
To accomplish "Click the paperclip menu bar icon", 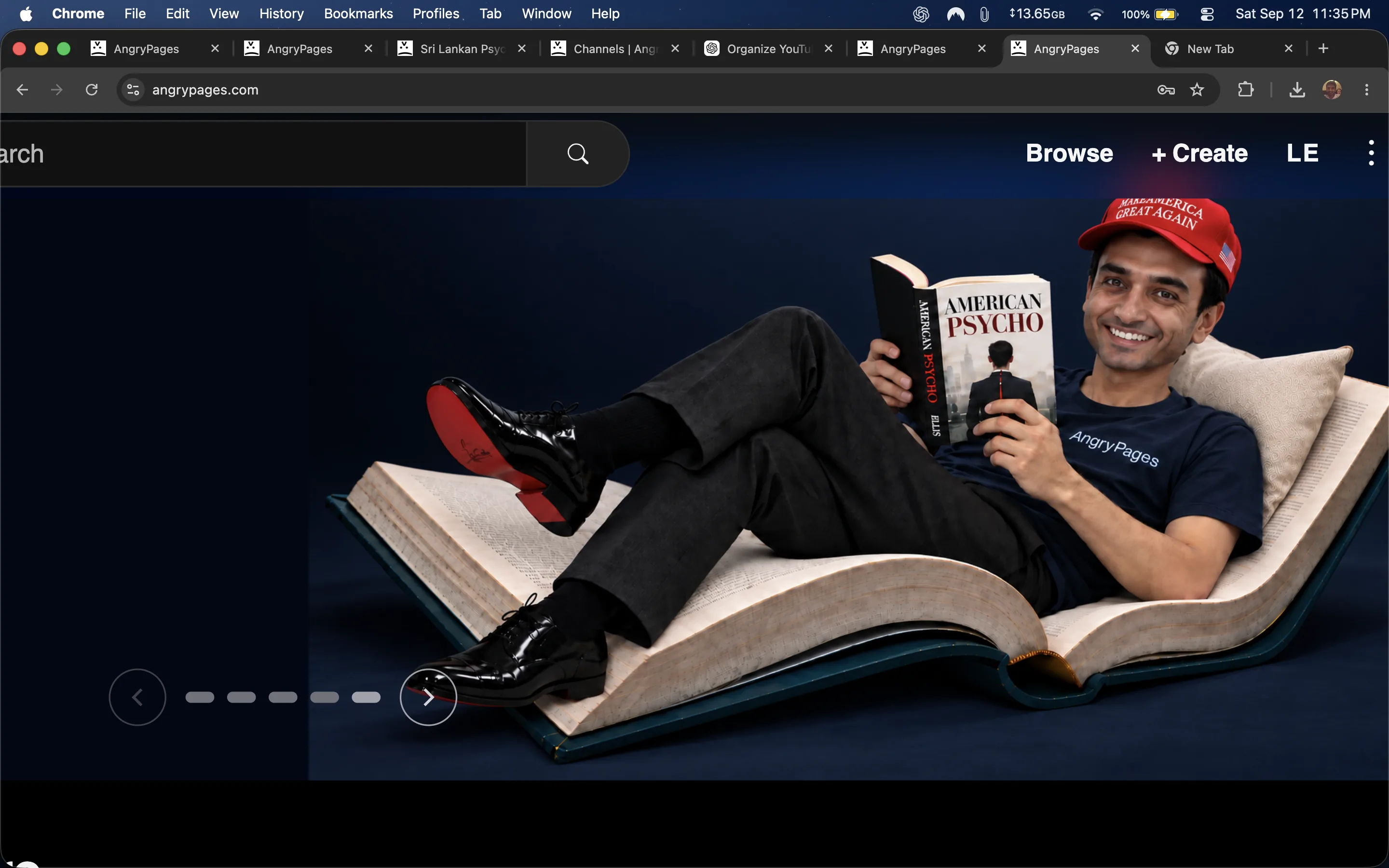I will 984,14.
